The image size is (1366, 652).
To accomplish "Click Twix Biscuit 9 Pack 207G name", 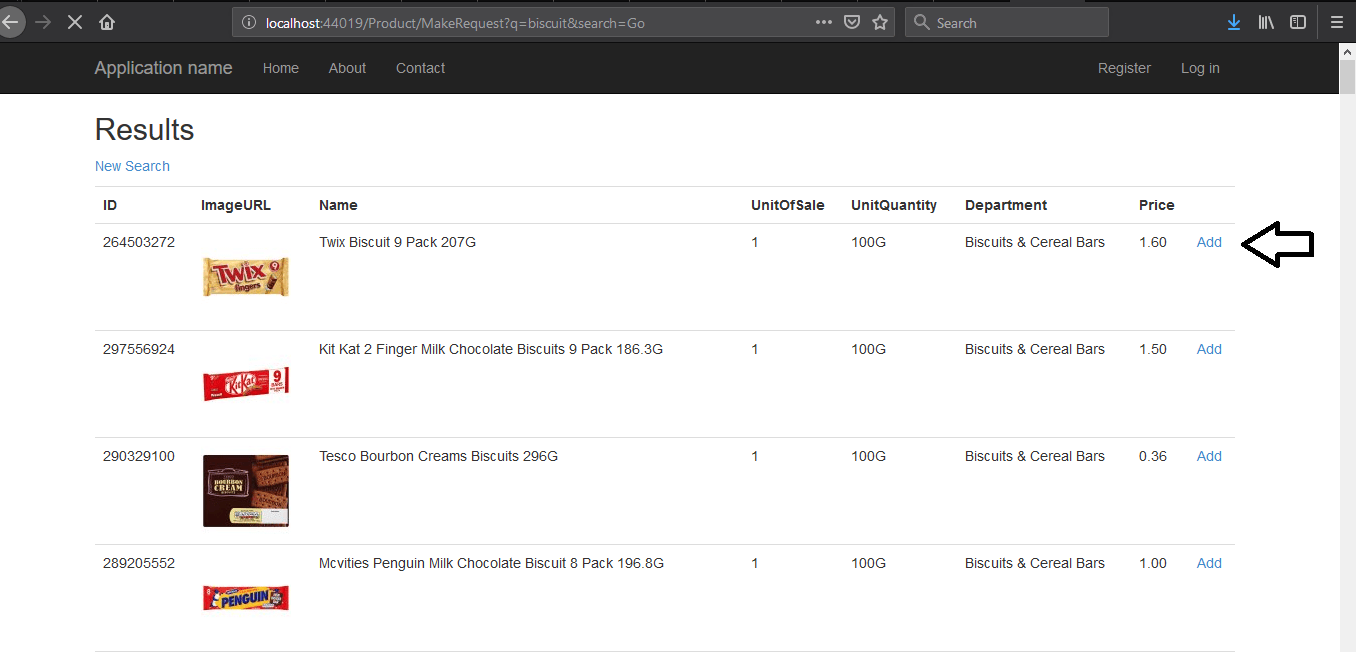I will pyautogui.click(x=397, y=242).
